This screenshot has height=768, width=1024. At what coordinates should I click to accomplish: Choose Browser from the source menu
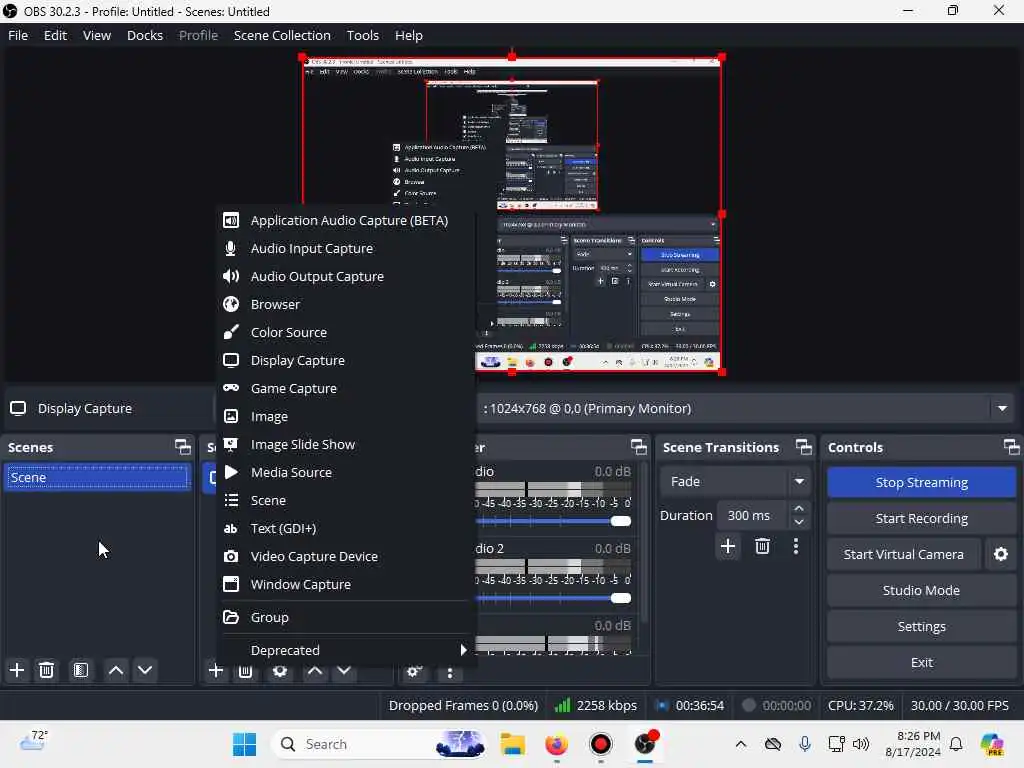[x=346, y=304]
